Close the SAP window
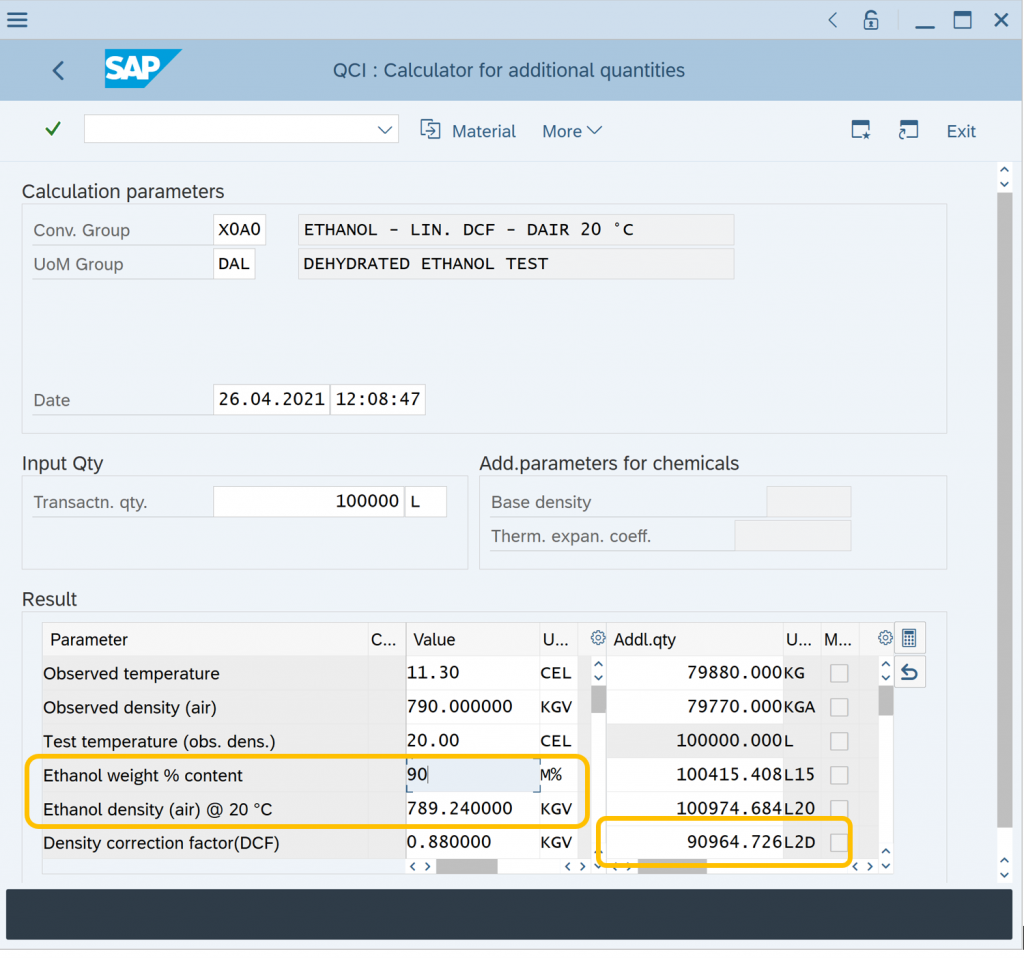1024x958 pixels. 1001,20
